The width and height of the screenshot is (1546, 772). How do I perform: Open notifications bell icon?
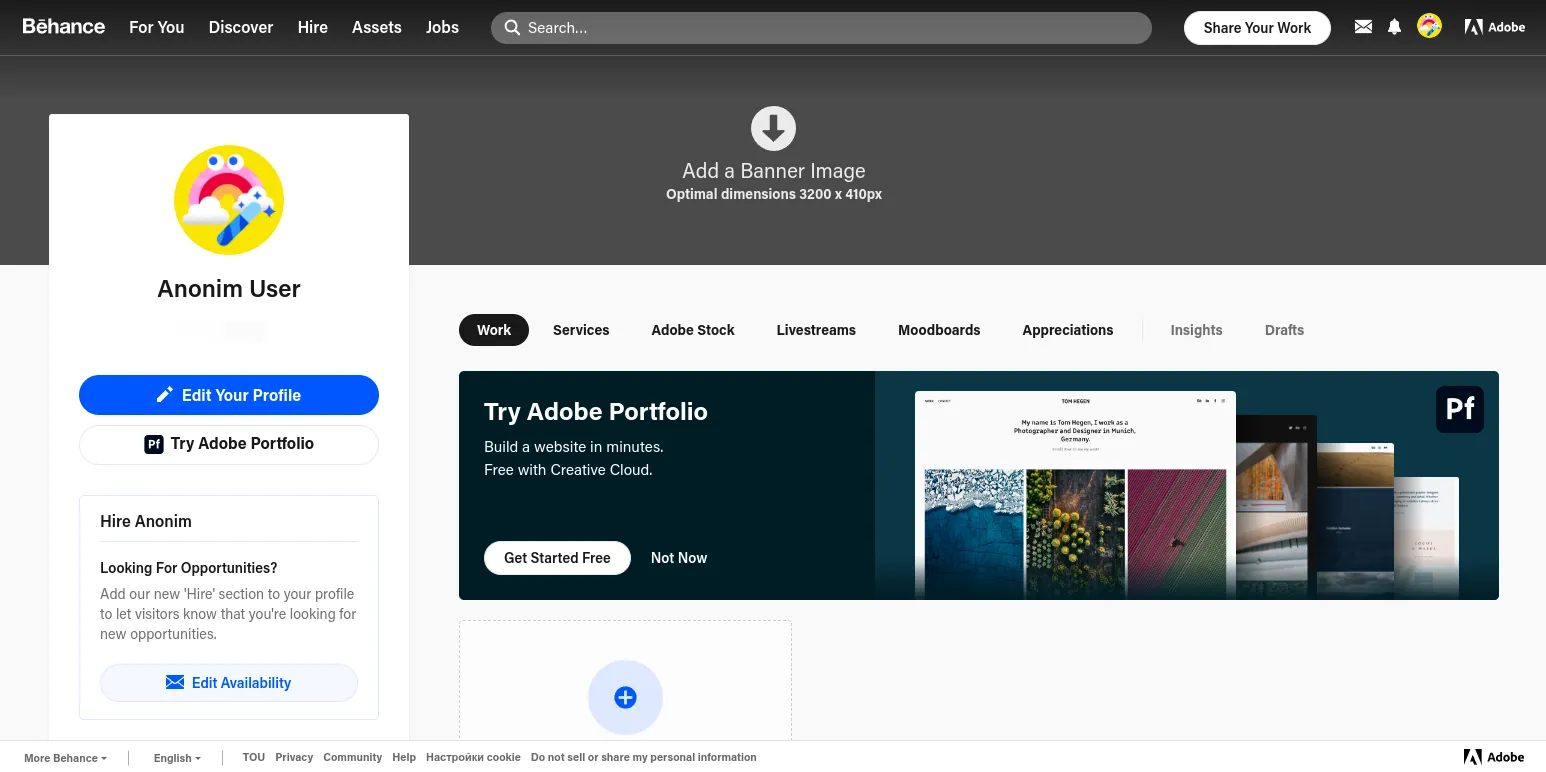(1394, 27)
